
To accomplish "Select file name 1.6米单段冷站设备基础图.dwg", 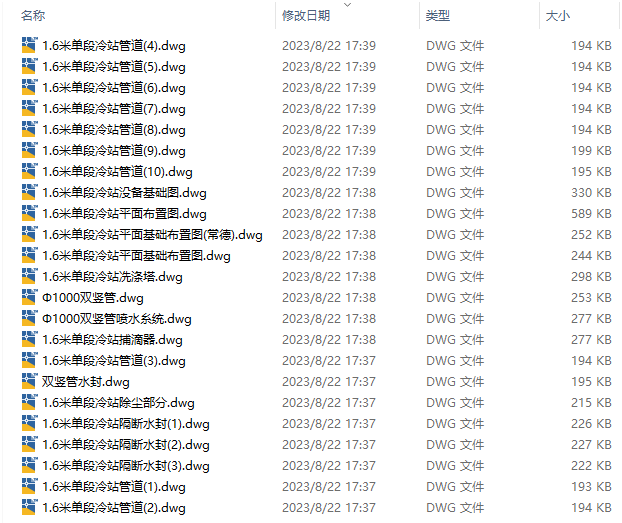I will [x=124, y=193].
